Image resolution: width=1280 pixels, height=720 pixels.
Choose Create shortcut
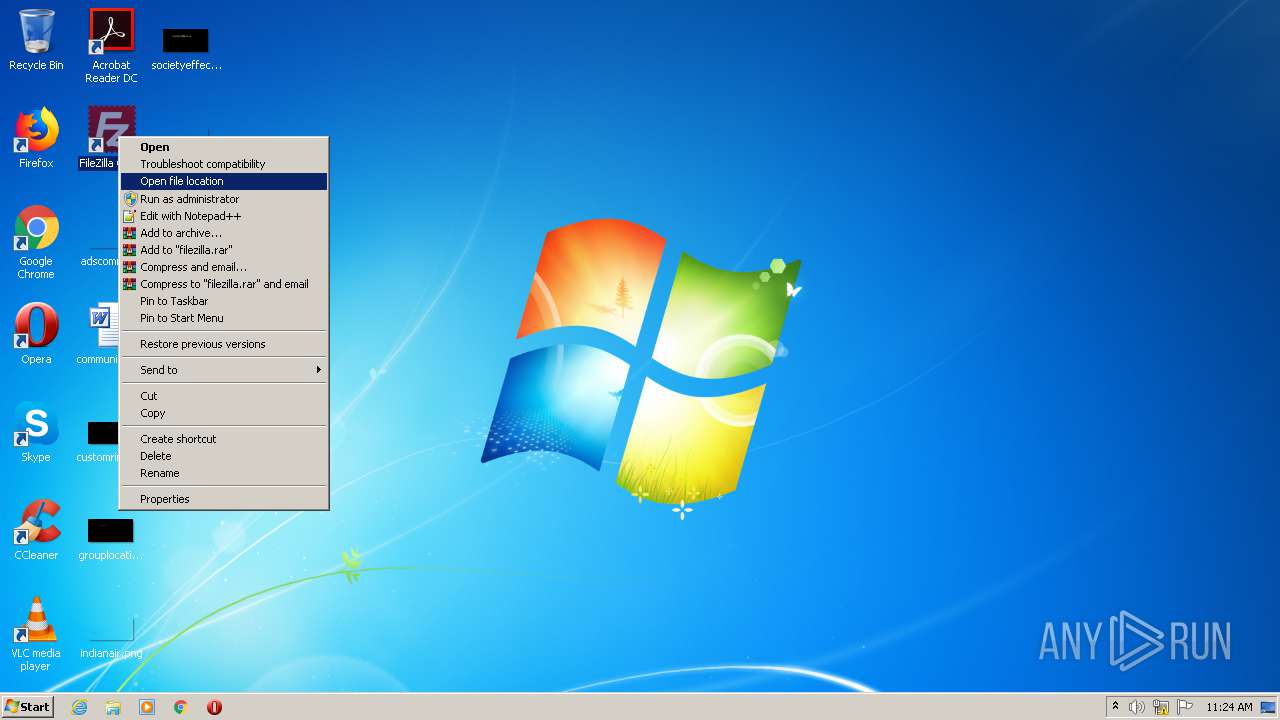coord(224,439)
